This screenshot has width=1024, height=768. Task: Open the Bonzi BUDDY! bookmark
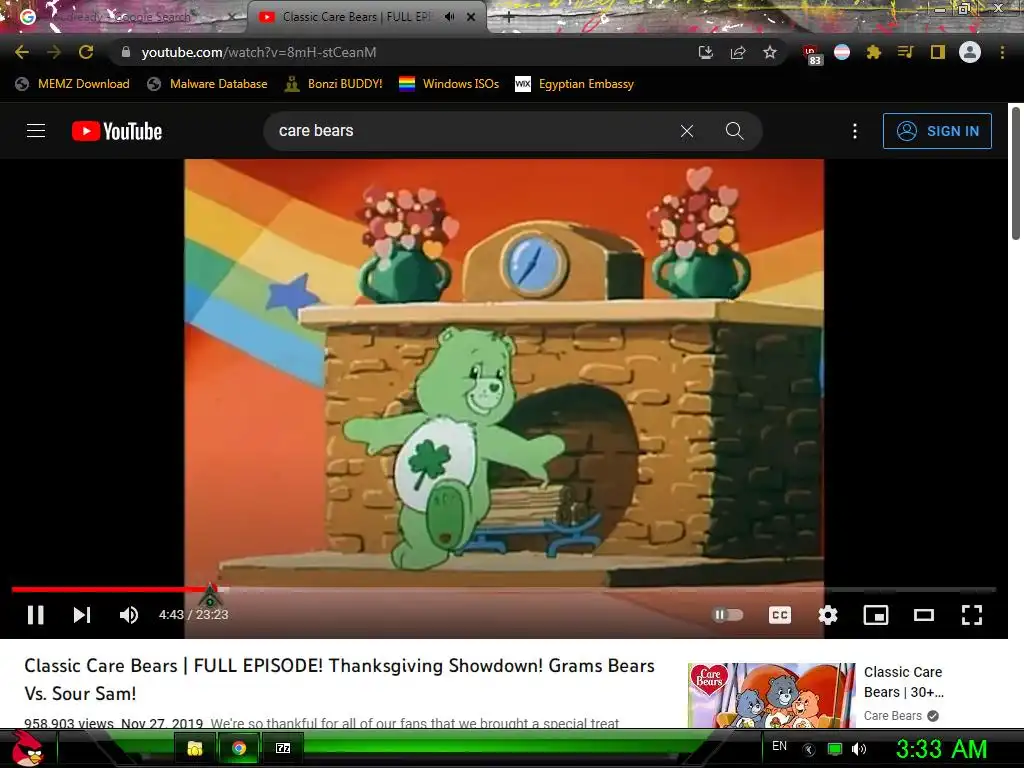(x=334, y=84)
